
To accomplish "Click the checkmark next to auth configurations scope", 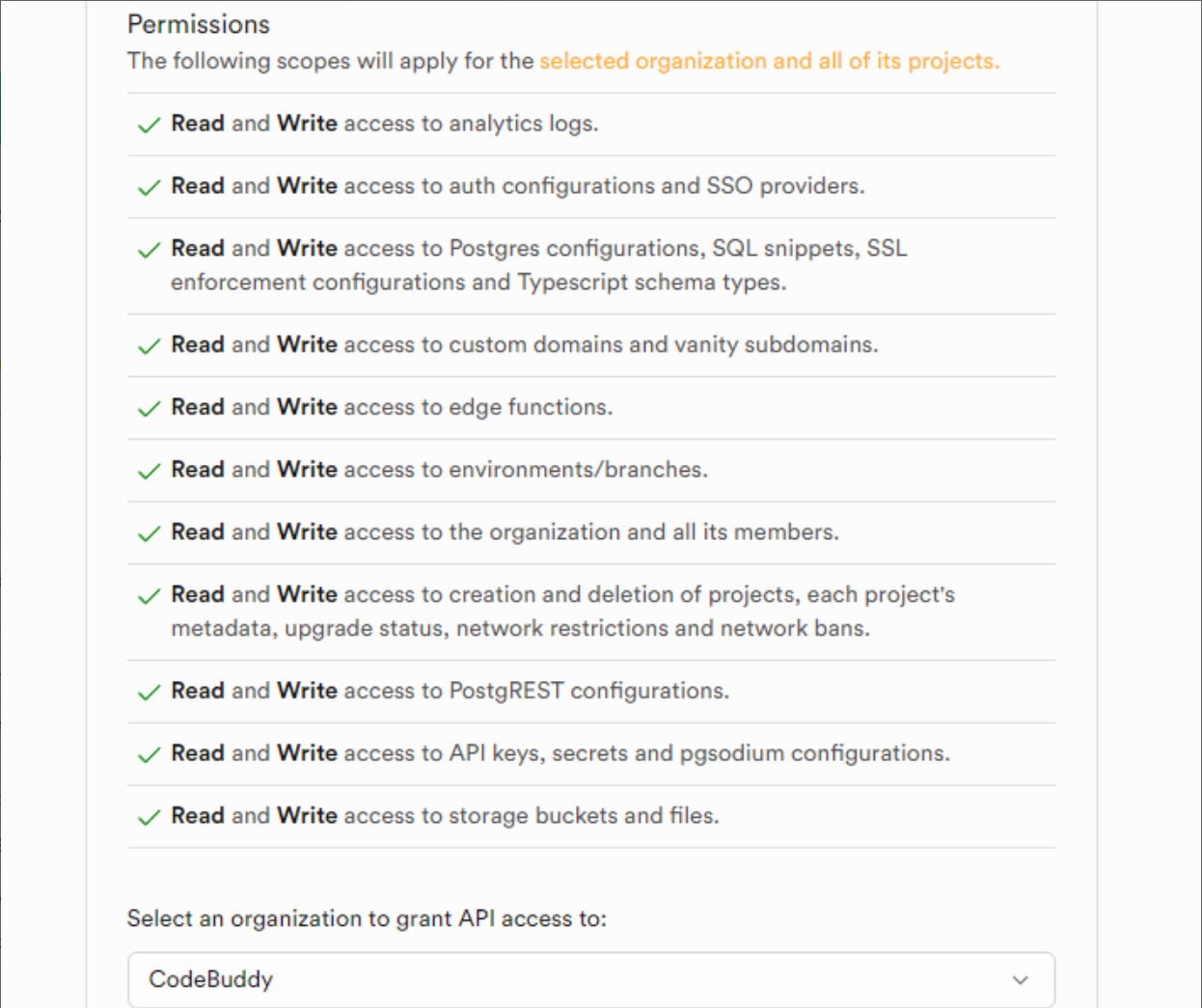I will [x=149, y=187].
